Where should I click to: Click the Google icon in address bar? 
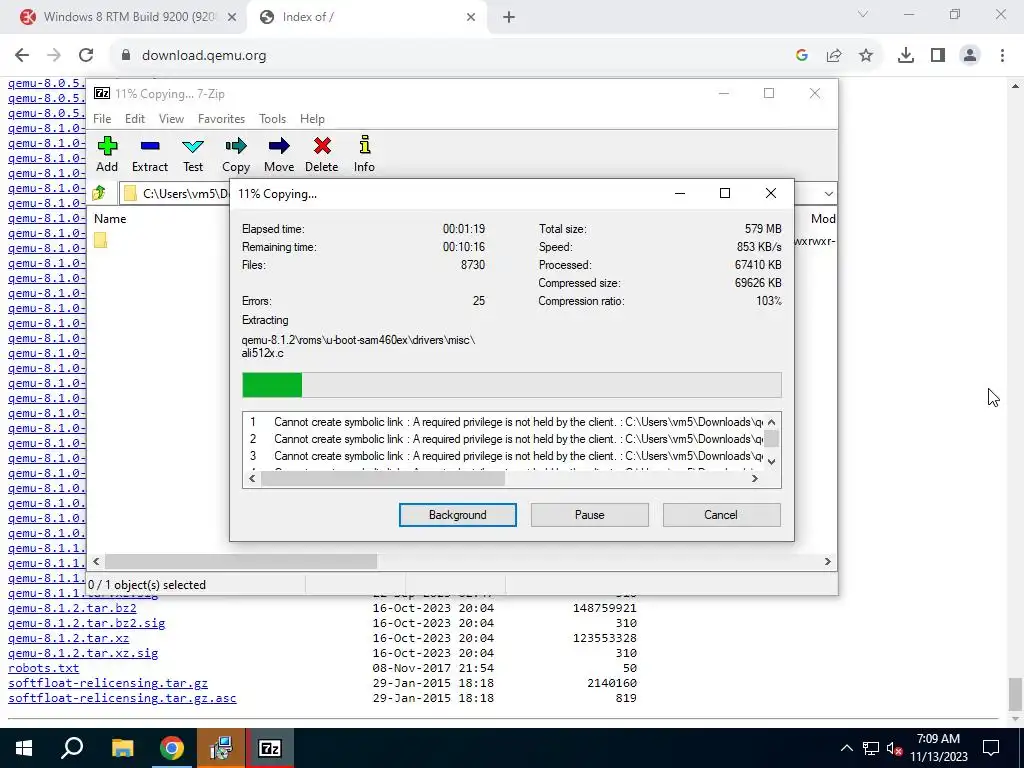point(802,56)
